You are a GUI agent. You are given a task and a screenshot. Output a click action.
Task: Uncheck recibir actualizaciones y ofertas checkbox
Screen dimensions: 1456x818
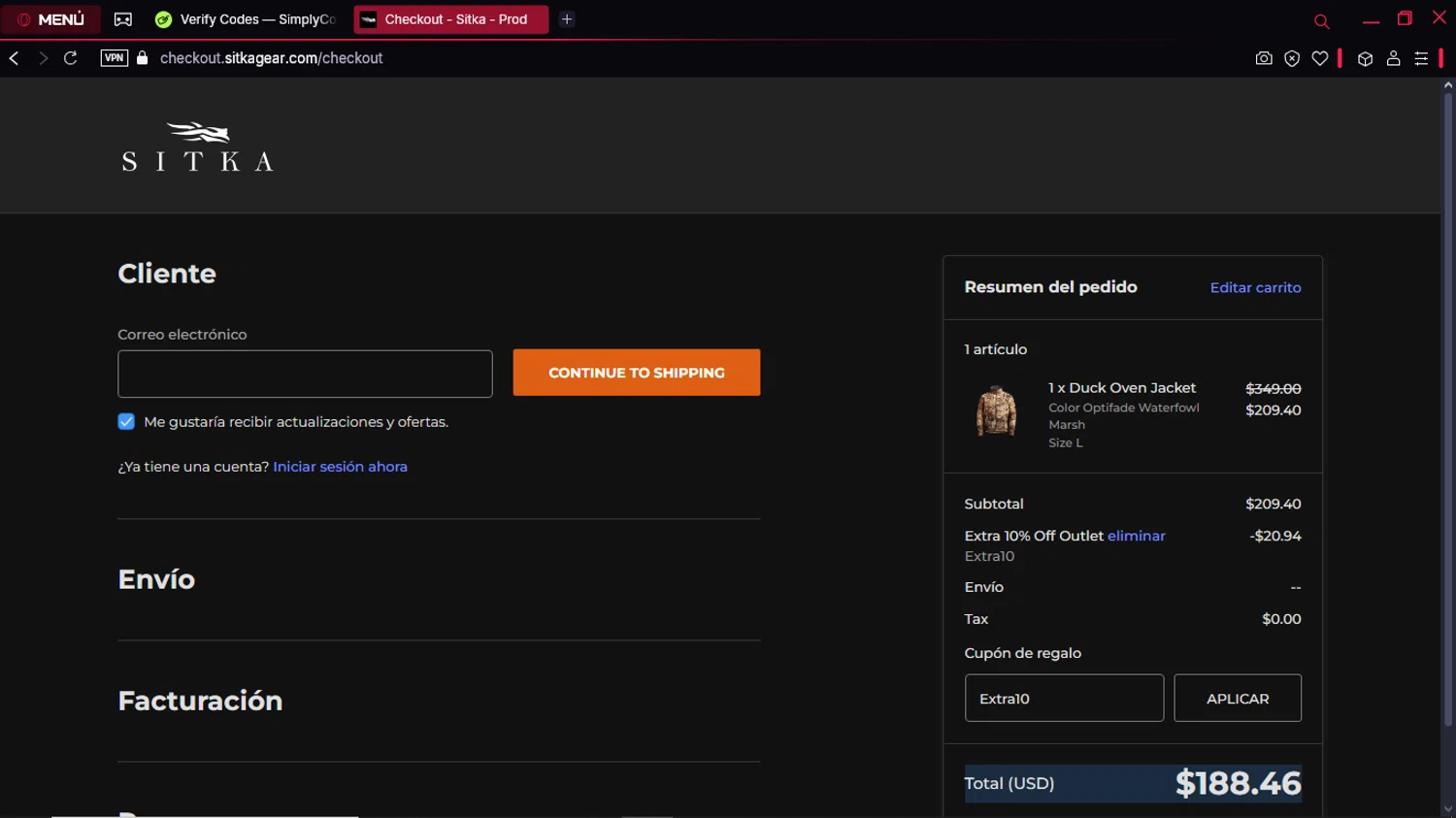click(126, 421)
